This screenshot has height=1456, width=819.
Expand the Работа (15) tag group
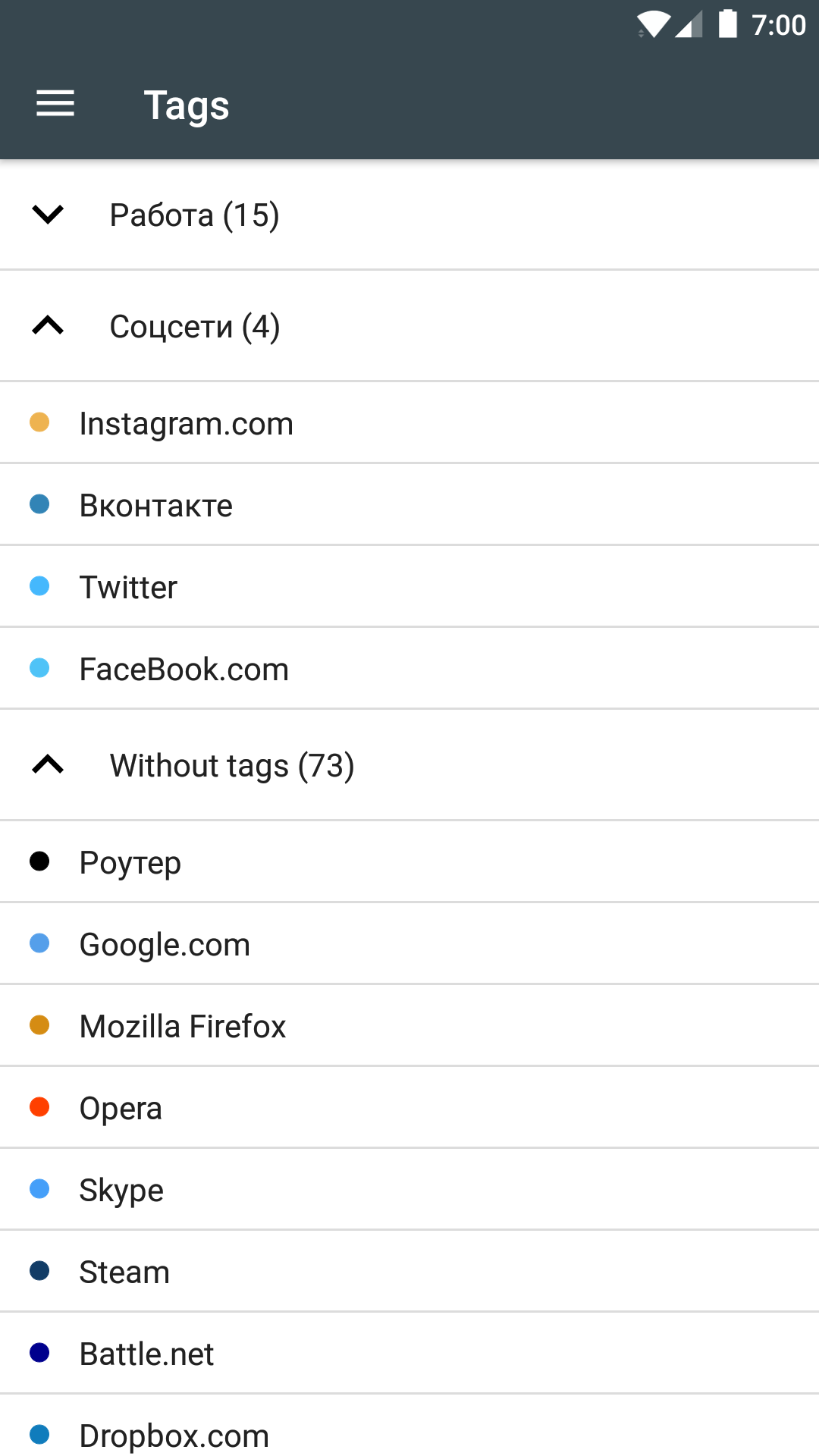coord(48,215)
